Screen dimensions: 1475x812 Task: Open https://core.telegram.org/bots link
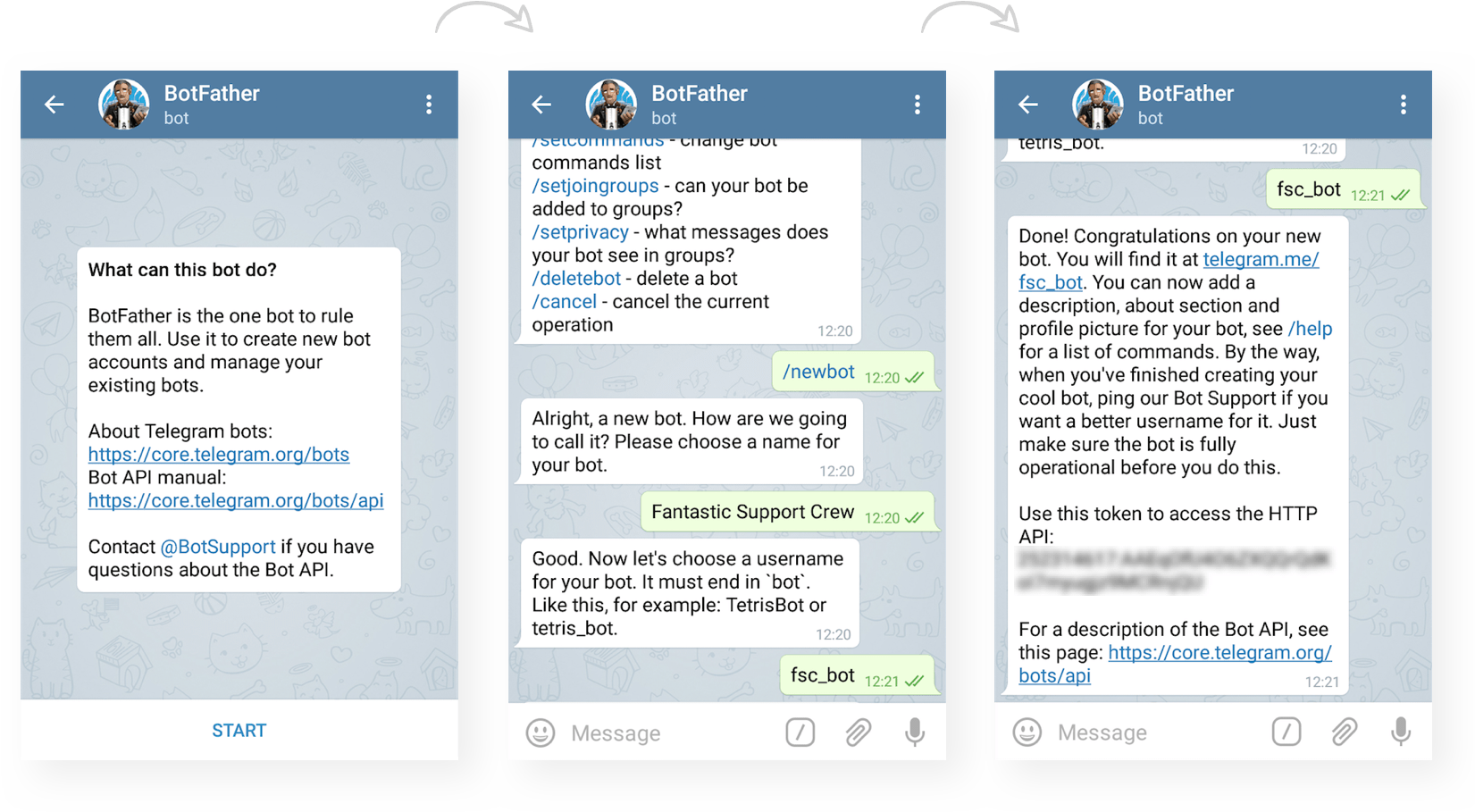(219, 455)
